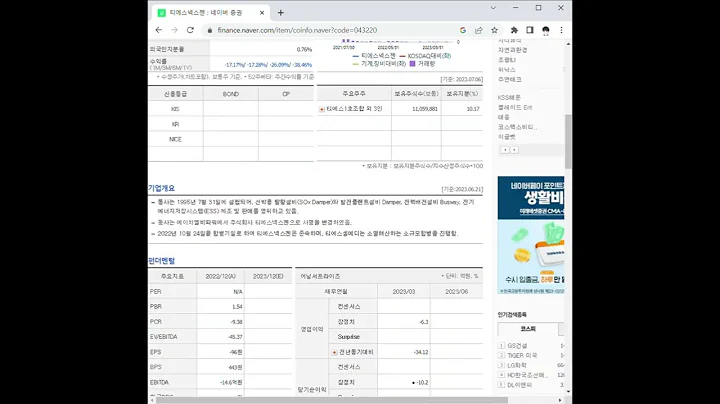The height and width of the screenshot is (404, 720).
Task: Open the 대동 sidebar stock link
Action: point(504,117)
